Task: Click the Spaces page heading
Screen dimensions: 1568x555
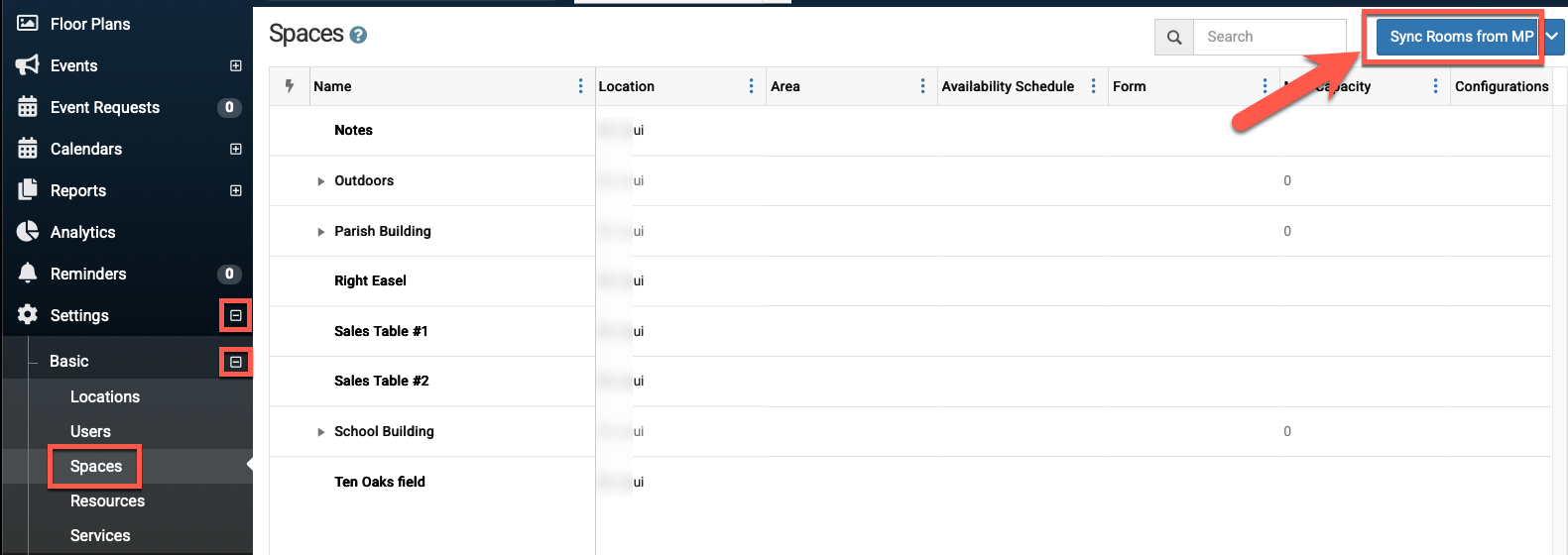Action: pyautogui.click(x=306, y=34)
